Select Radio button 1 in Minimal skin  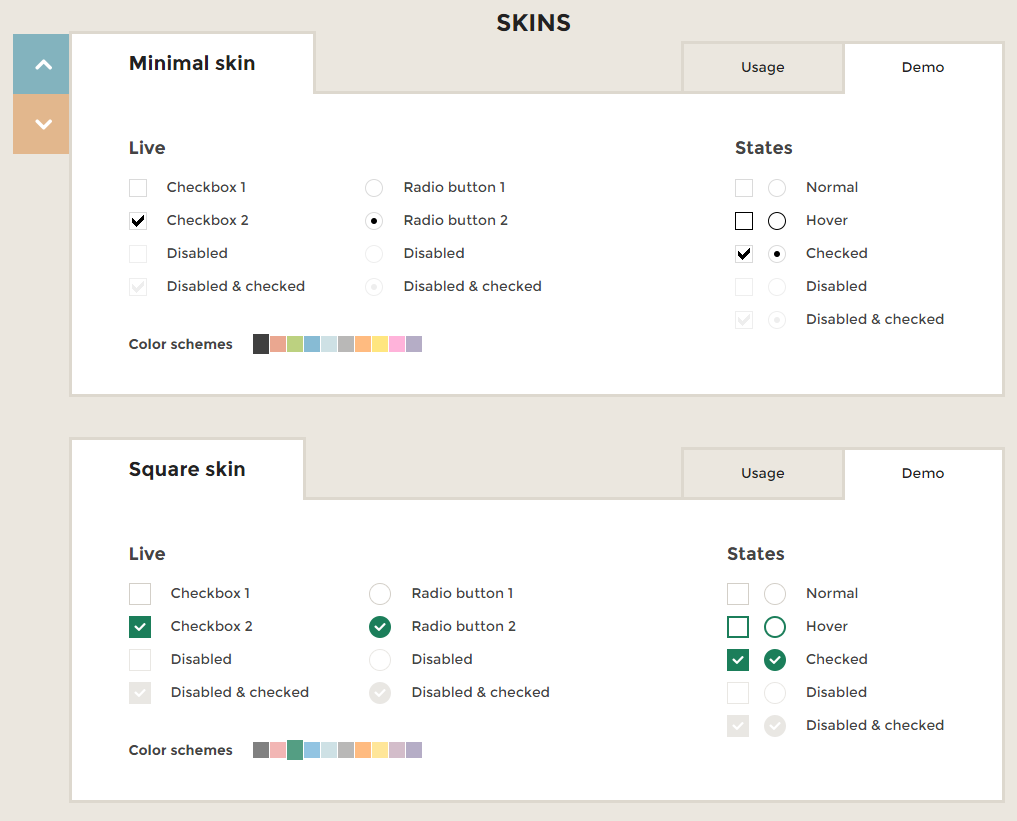click(374, 188)
